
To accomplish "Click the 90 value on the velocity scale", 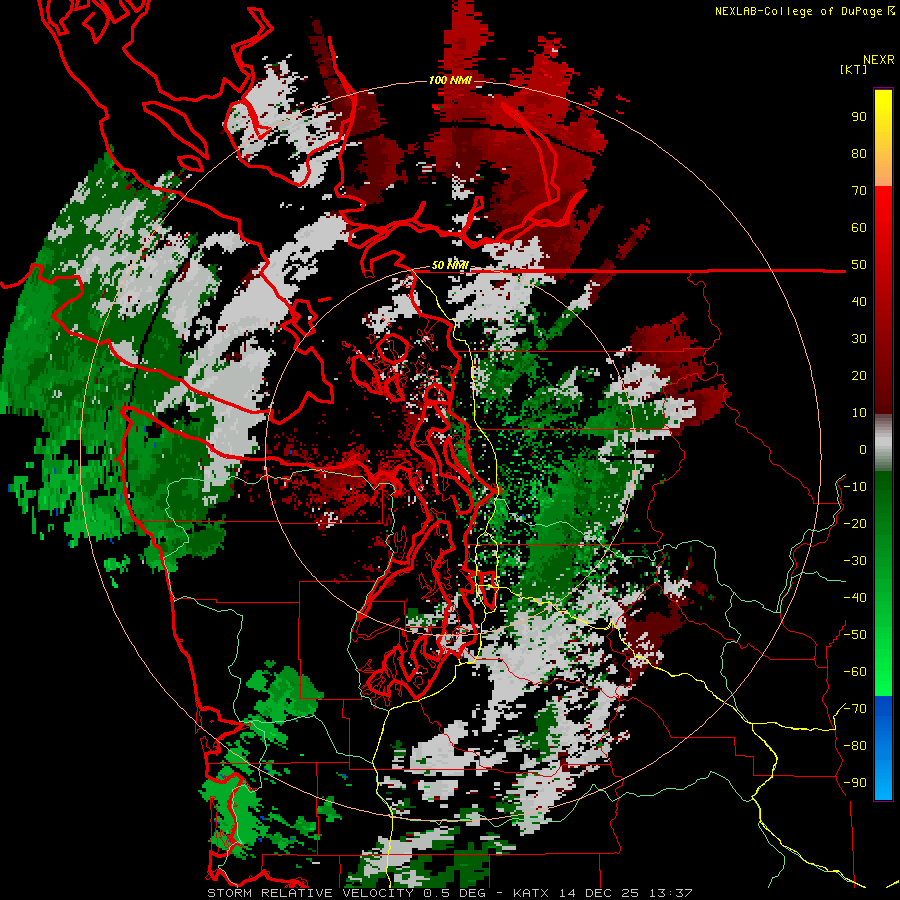I will pos(859,117).
